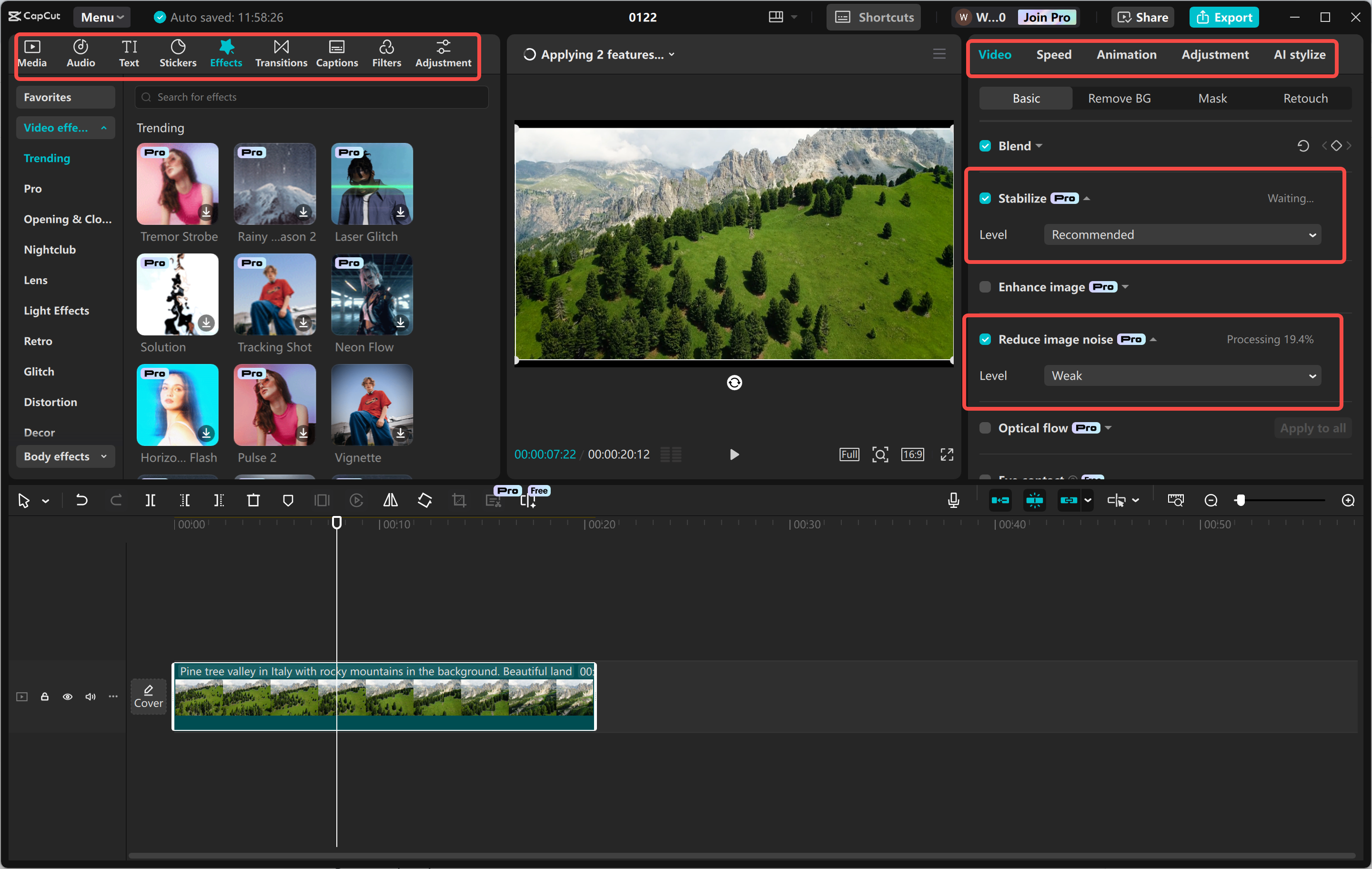Screen dimensions: 1372x869
Task: Open the noise Level Weak dropdown
Action: [1182, 375]
